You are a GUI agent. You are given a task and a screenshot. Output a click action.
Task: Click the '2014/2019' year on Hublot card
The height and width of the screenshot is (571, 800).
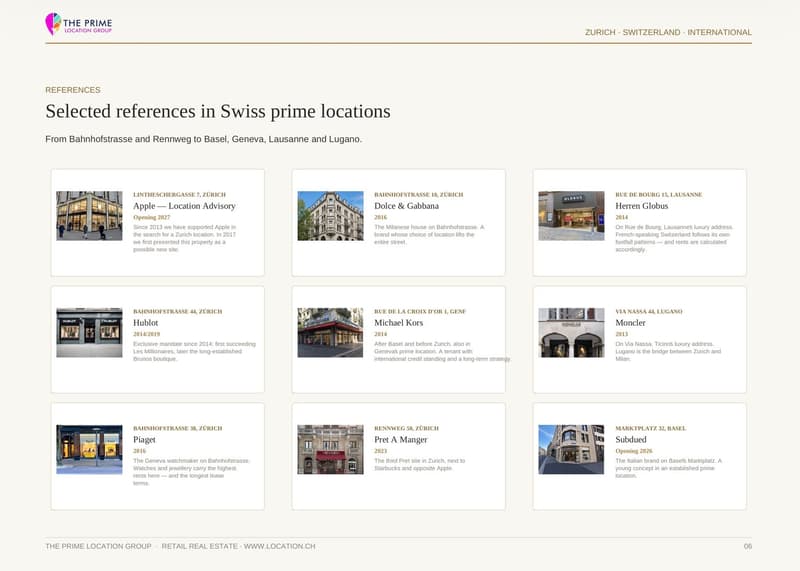146,334
